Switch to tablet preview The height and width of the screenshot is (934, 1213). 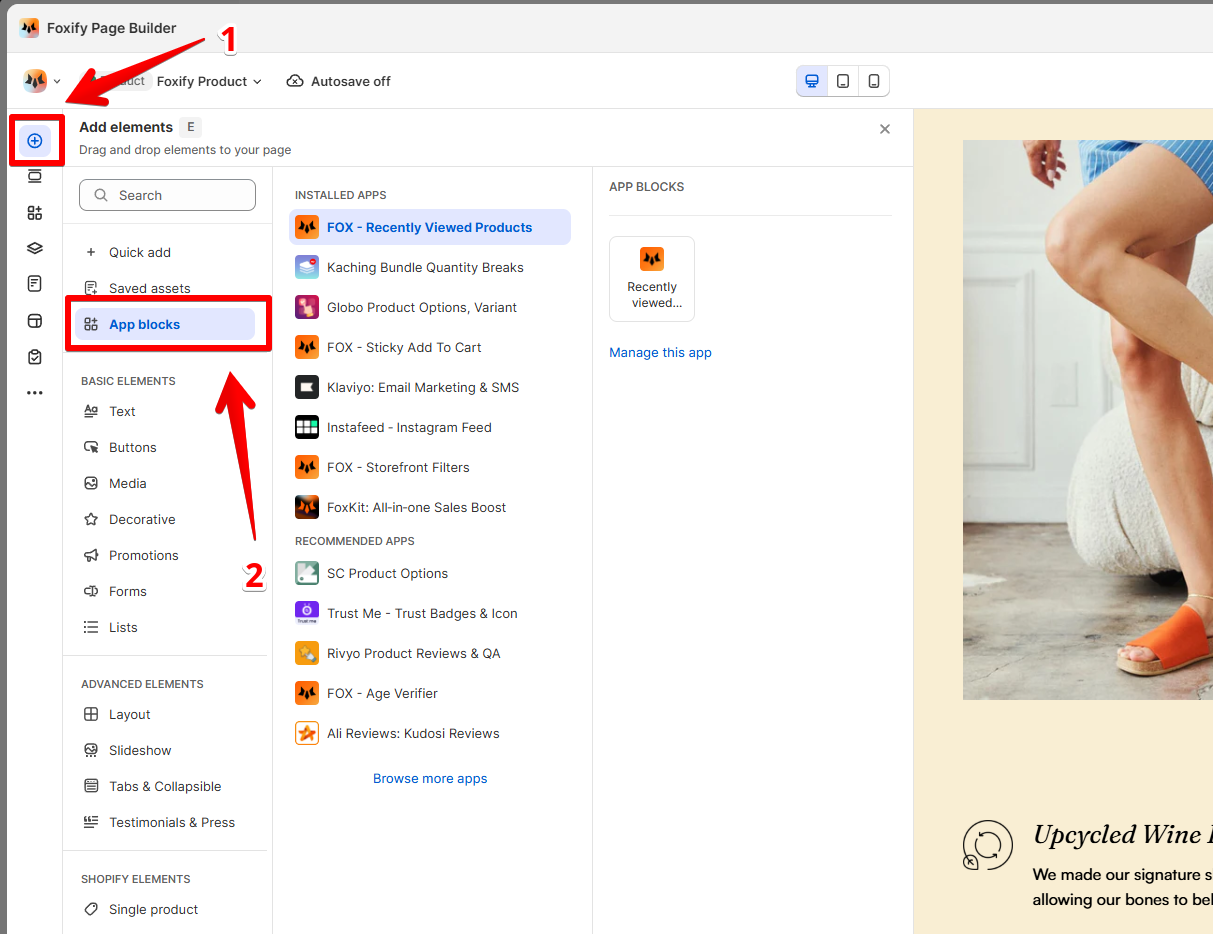[x=843, y=81]
